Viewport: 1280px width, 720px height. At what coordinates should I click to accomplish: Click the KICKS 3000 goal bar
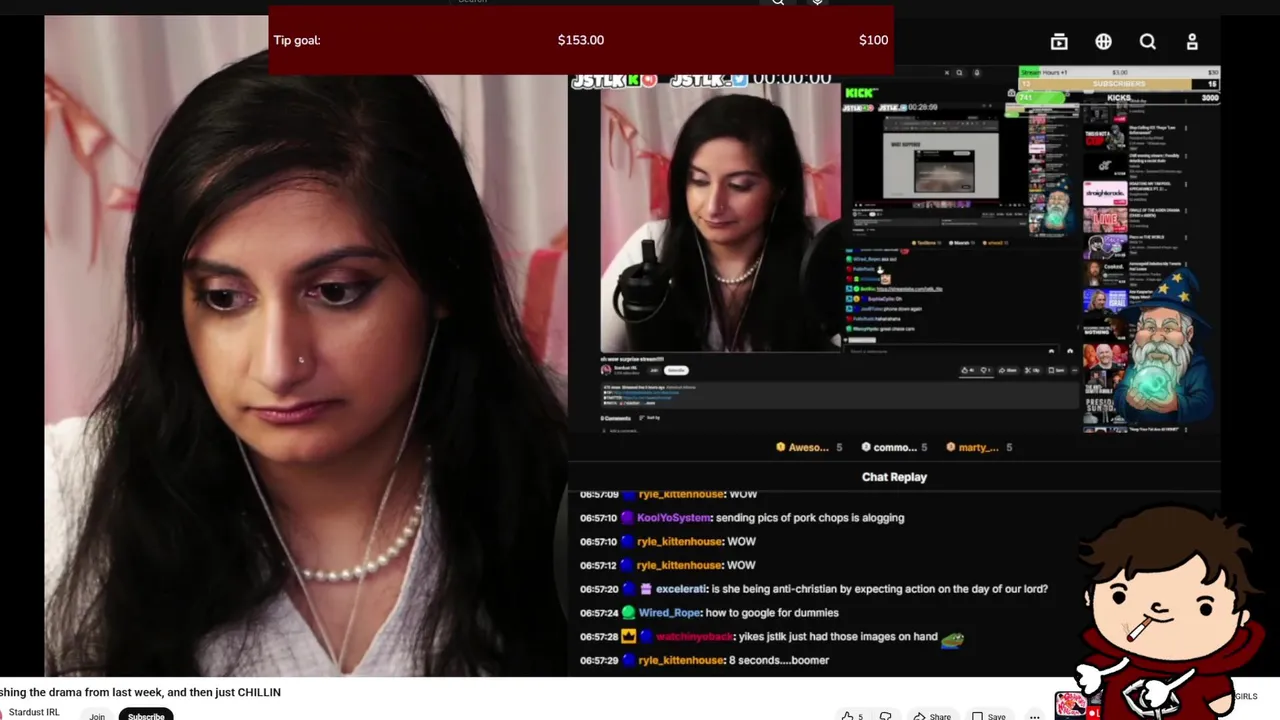point(1119,98)
